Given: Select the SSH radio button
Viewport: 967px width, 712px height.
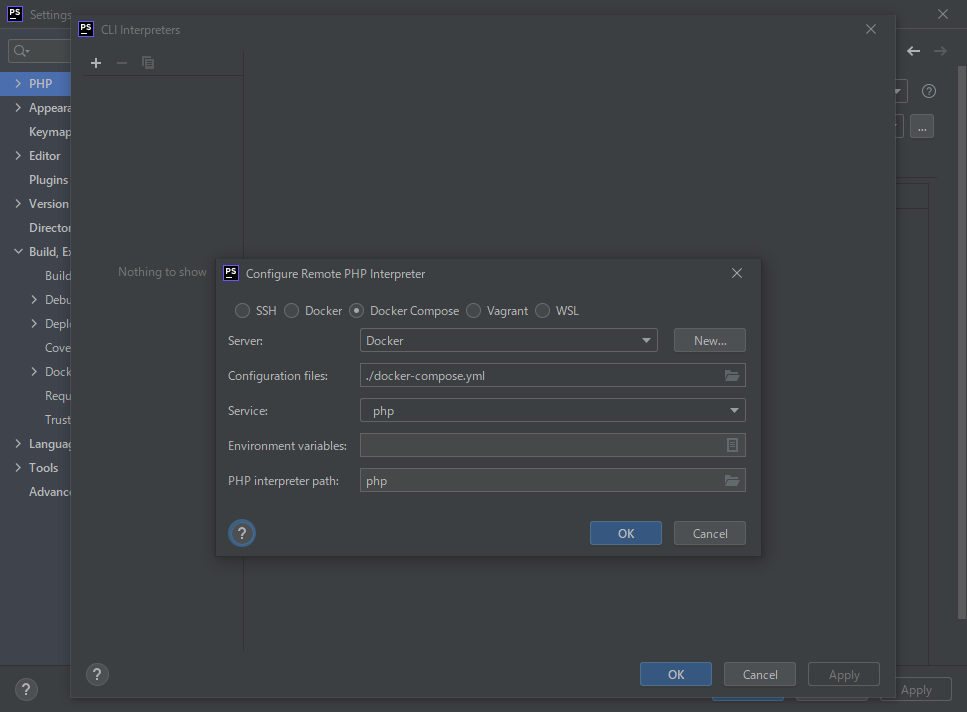Looking at the screenshot, I should pyautogui.click(x=243, y=311).
